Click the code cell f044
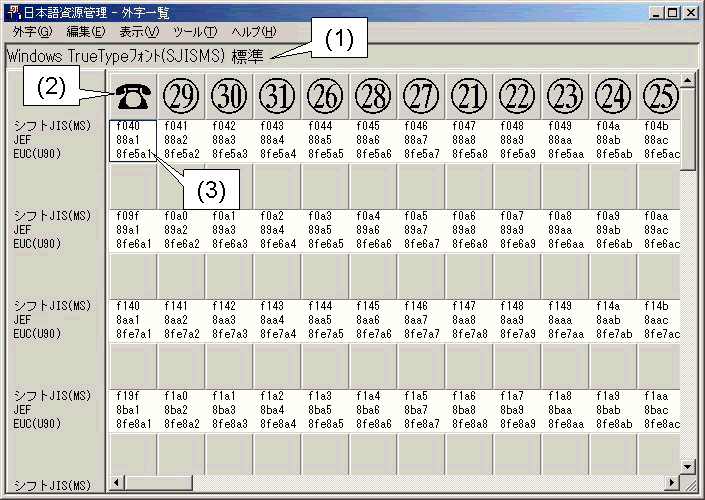This screenshot has height=500, width=705. point(321,126)
